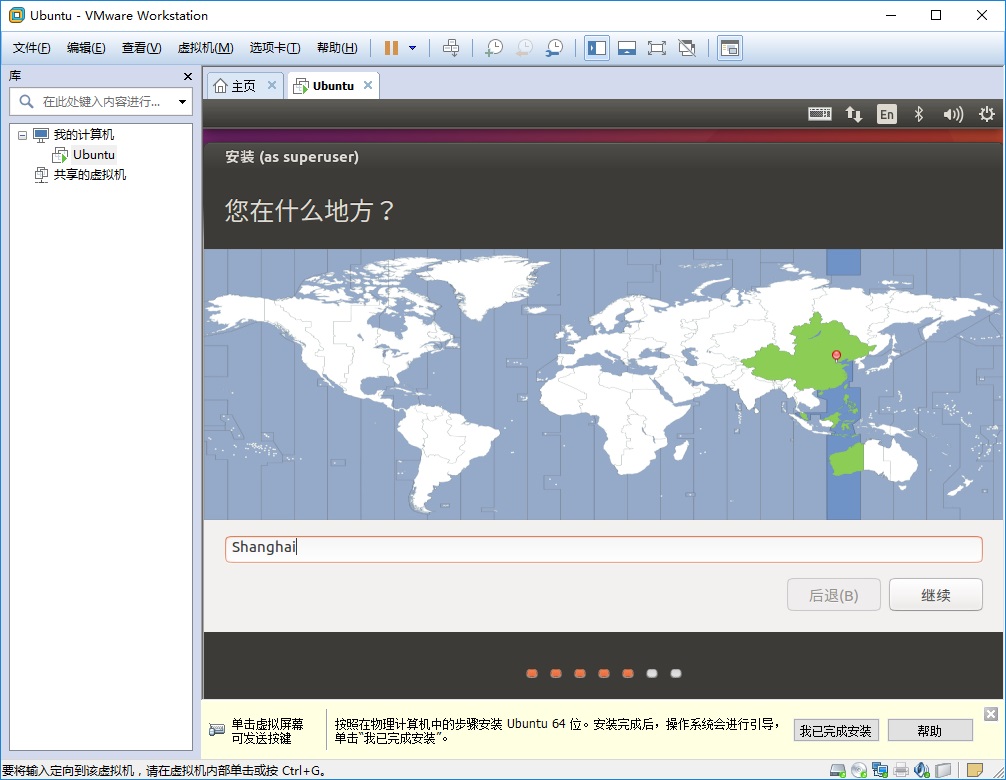Click the Shanghai timezone text field
This screenshot has height=780, width=1006.
tap(604, 549)
